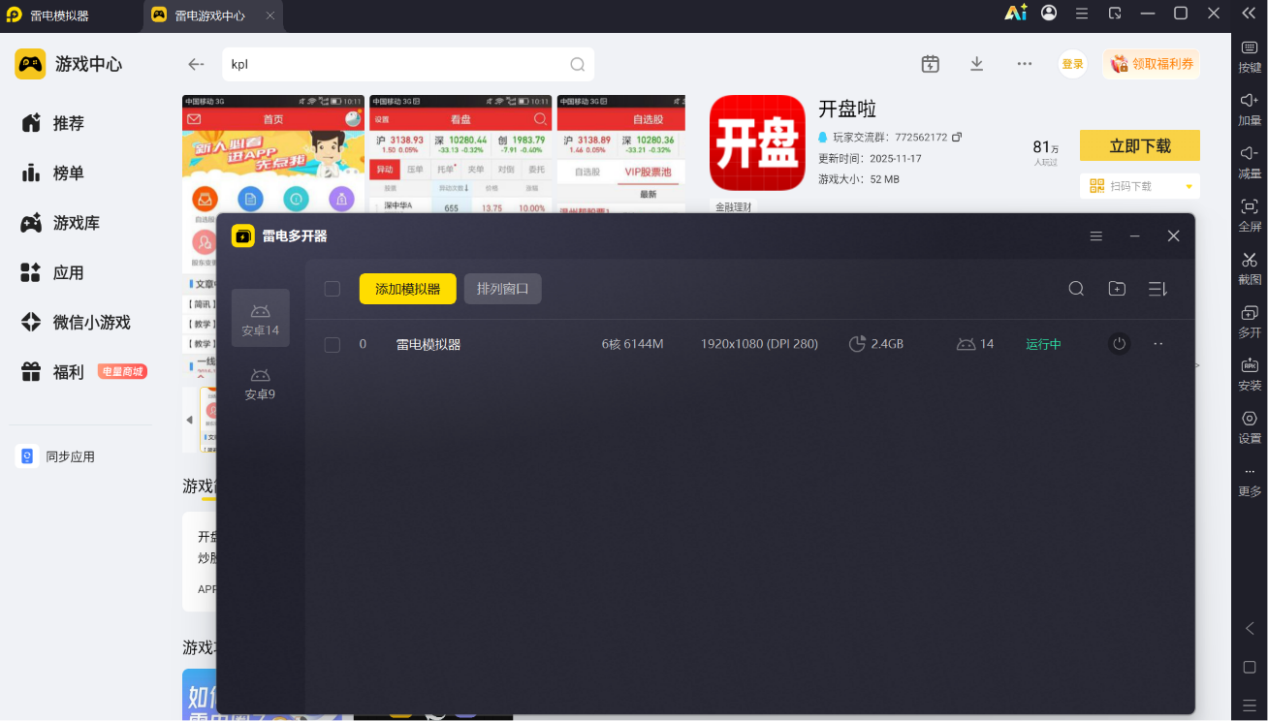Close the 雷电游戏中心 tab
This screenshot has height=721, width=1268.
(270, 15)
